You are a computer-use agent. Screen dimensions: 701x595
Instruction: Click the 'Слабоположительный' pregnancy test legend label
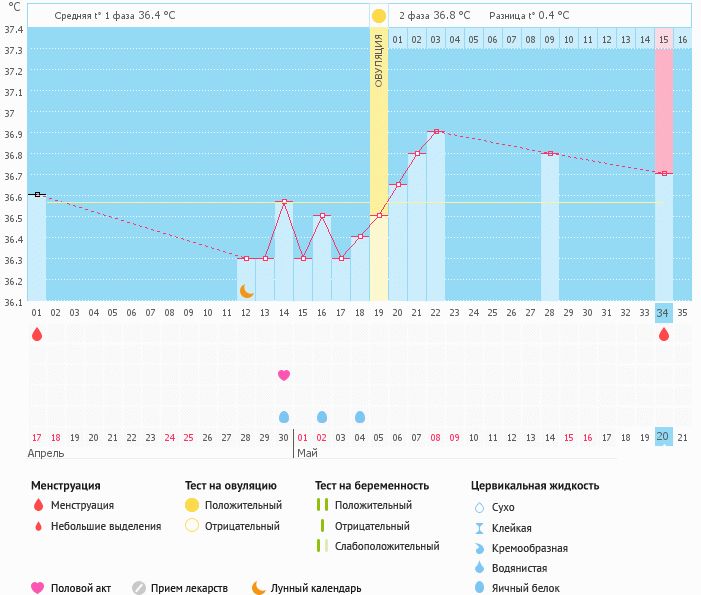(x=387, y=546)
